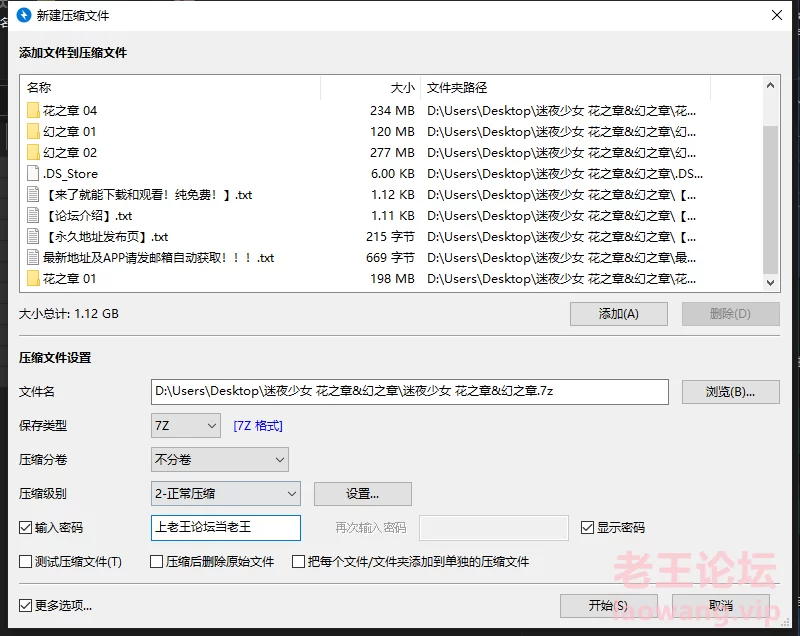Select 【永久地址发布页】.txt file name
The height and width of the screenshot is (636, 800).
click(106, 237)
